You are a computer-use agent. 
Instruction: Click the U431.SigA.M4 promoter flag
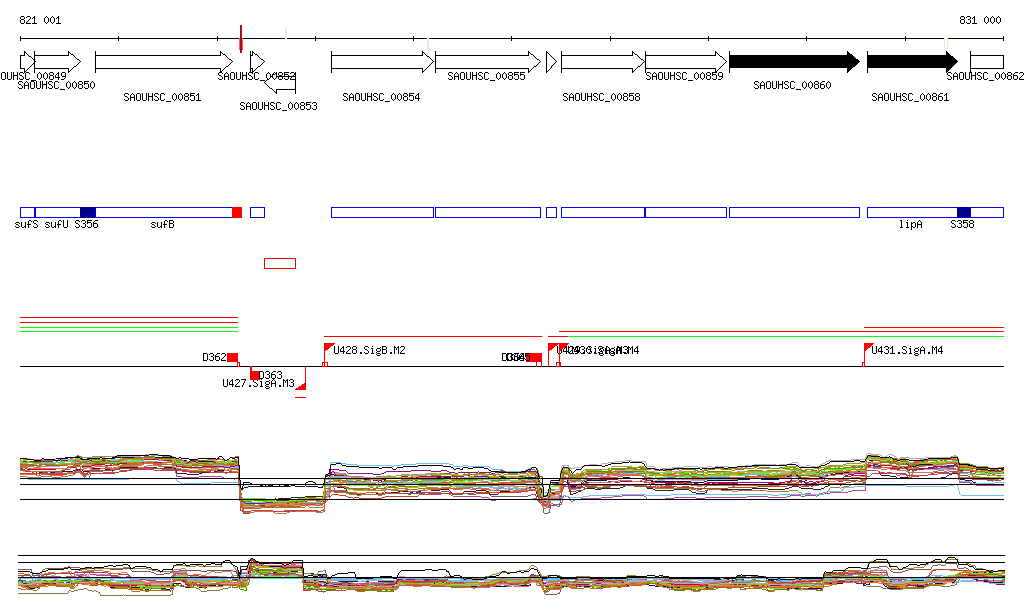[x=868, y=347]
